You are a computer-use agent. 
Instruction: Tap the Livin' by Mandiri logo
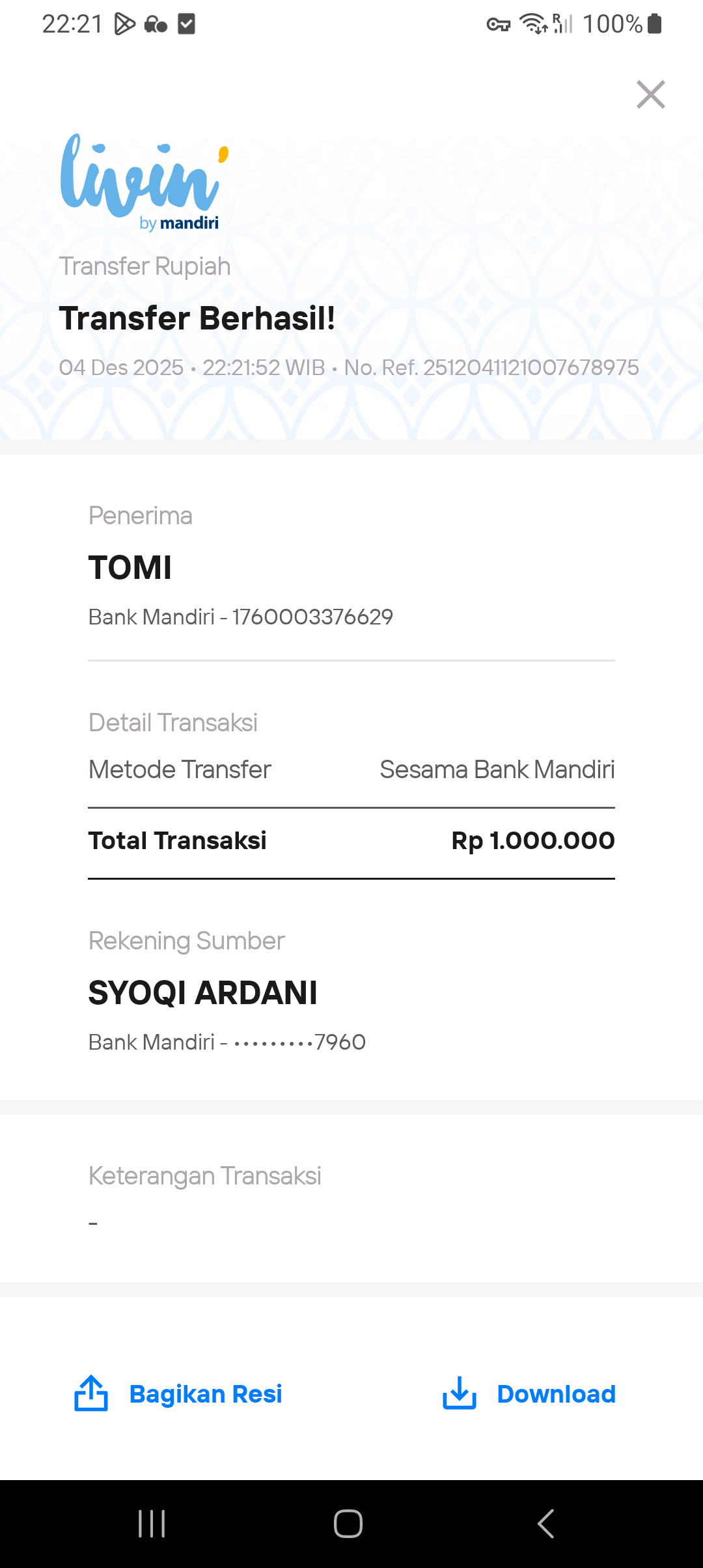point(145,182)
